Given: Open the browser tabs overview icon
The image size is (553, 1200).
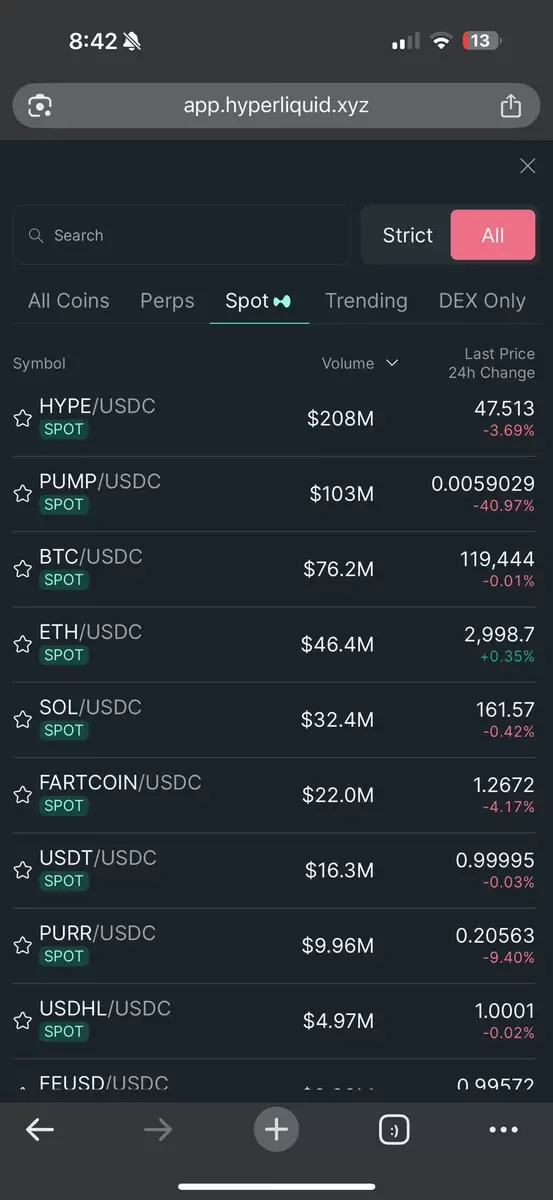Looking at the screenshot, I should click(394, 1130).
